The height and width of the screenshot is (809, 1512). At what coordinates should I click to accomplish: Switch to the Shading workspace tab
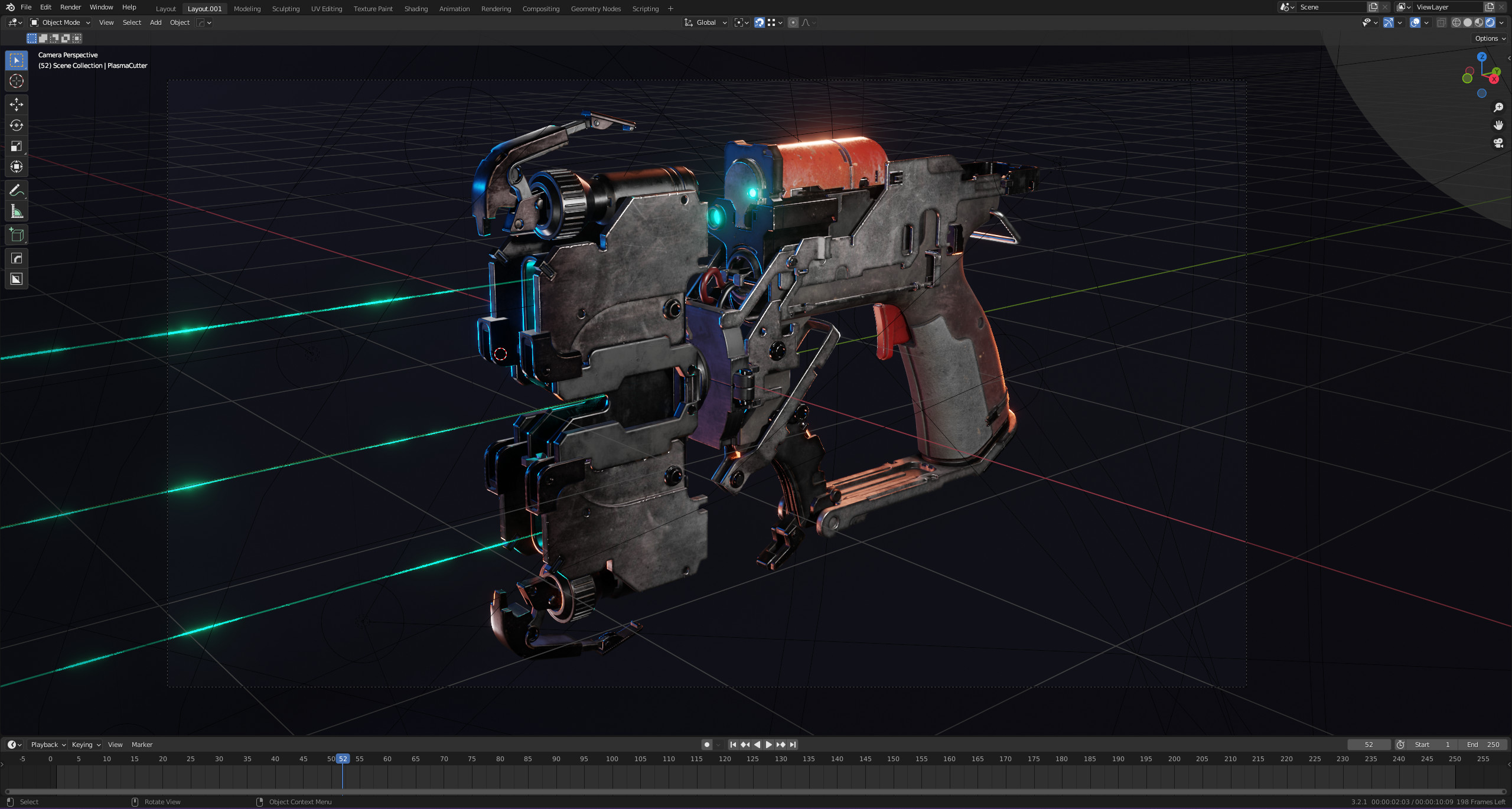tap(416, 9)
